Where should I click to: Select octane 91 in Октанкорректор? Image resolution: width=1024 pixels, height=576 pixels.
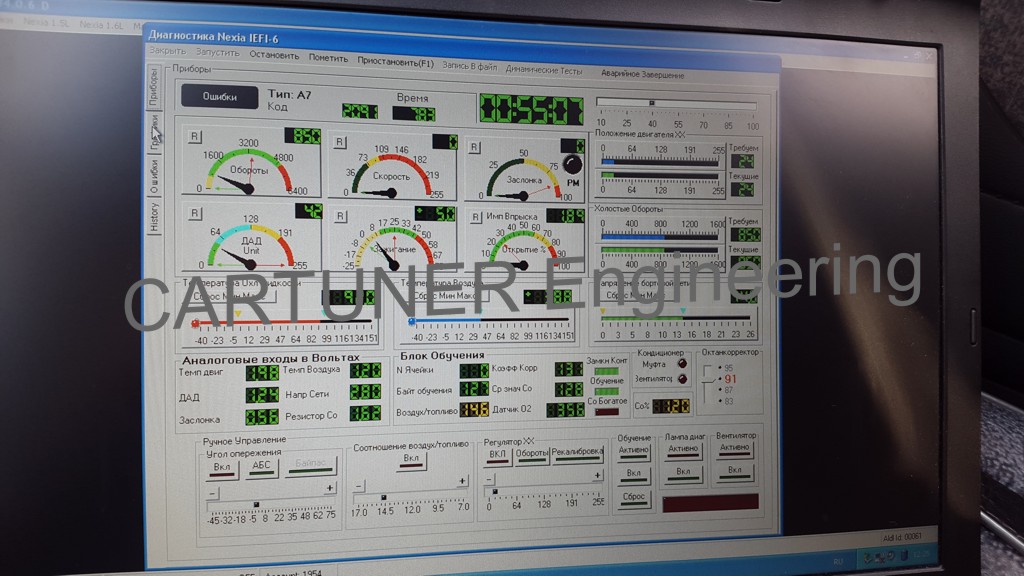pos(727,379)
